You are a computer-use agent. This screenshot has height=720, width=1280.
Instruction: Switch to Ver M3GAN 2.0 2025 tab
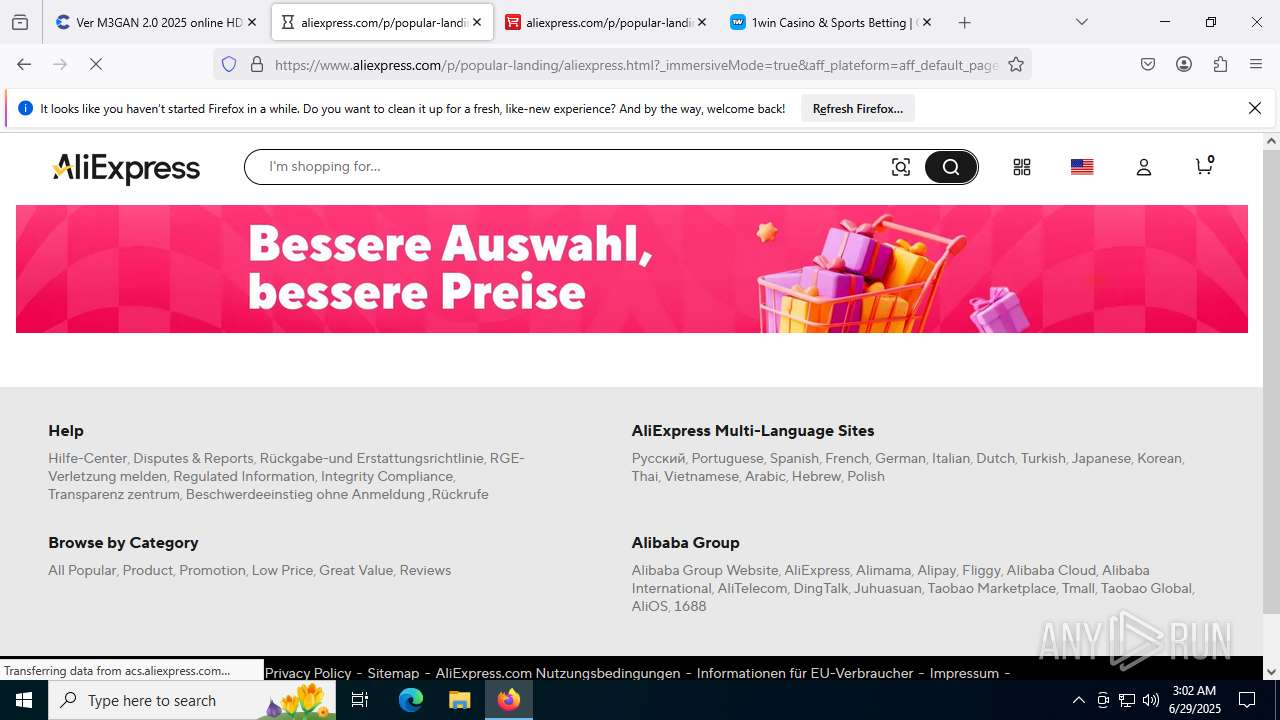pyautogui.click(x=157, y=22)
